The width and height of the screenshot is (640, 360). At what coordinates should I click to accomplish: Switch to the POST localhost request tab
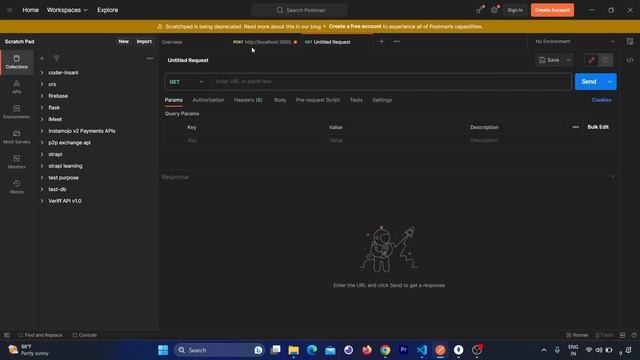click(x=265, y=42)
